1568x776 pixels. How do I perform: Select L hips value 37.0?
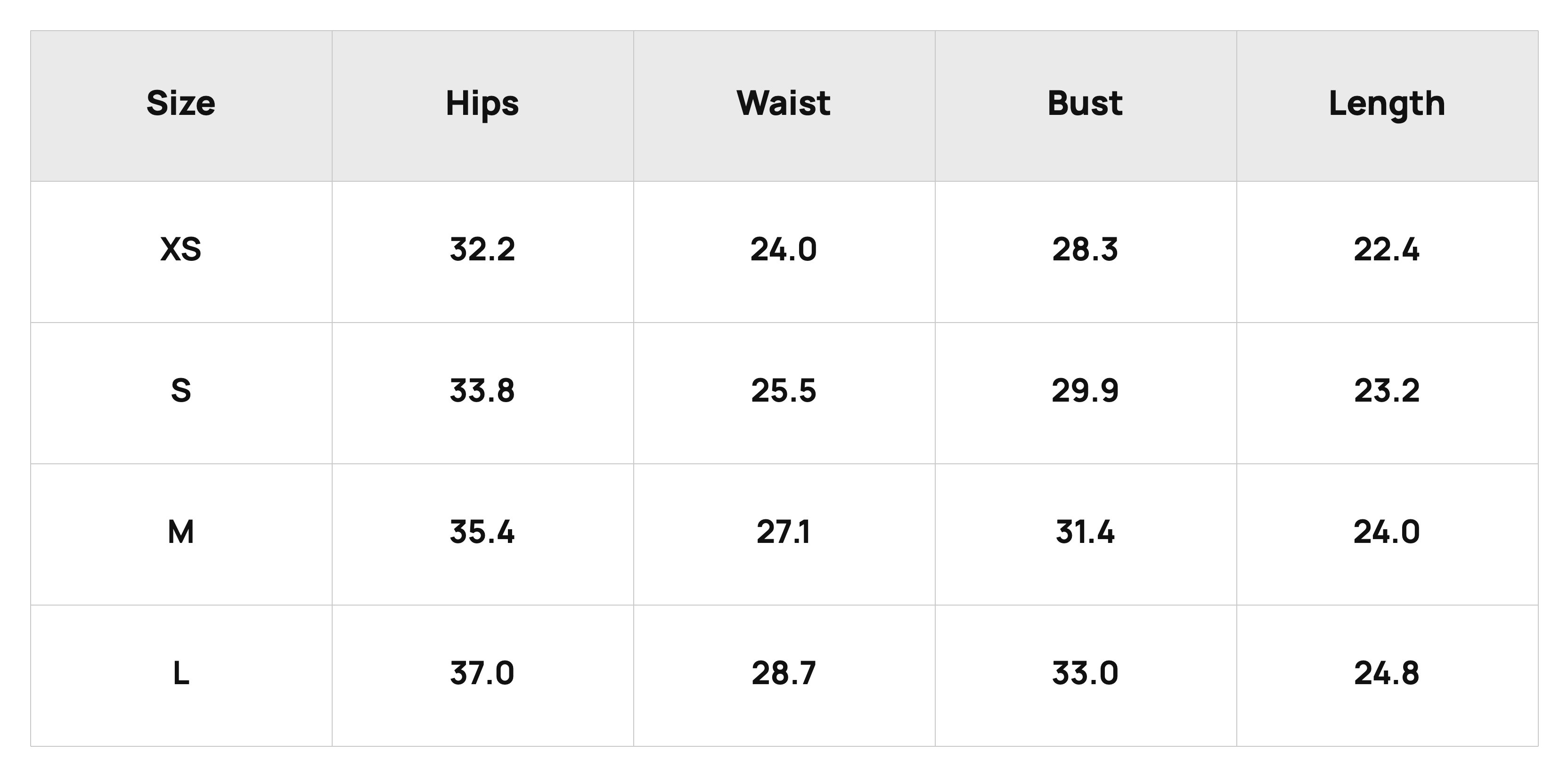[x=482, y=674]
